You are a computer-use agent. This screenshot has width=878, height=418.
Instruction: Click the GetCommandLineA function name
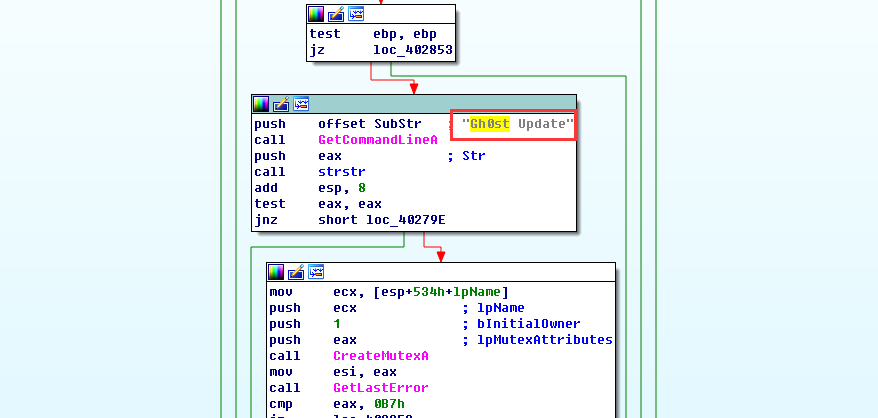(x=378, y=140)
